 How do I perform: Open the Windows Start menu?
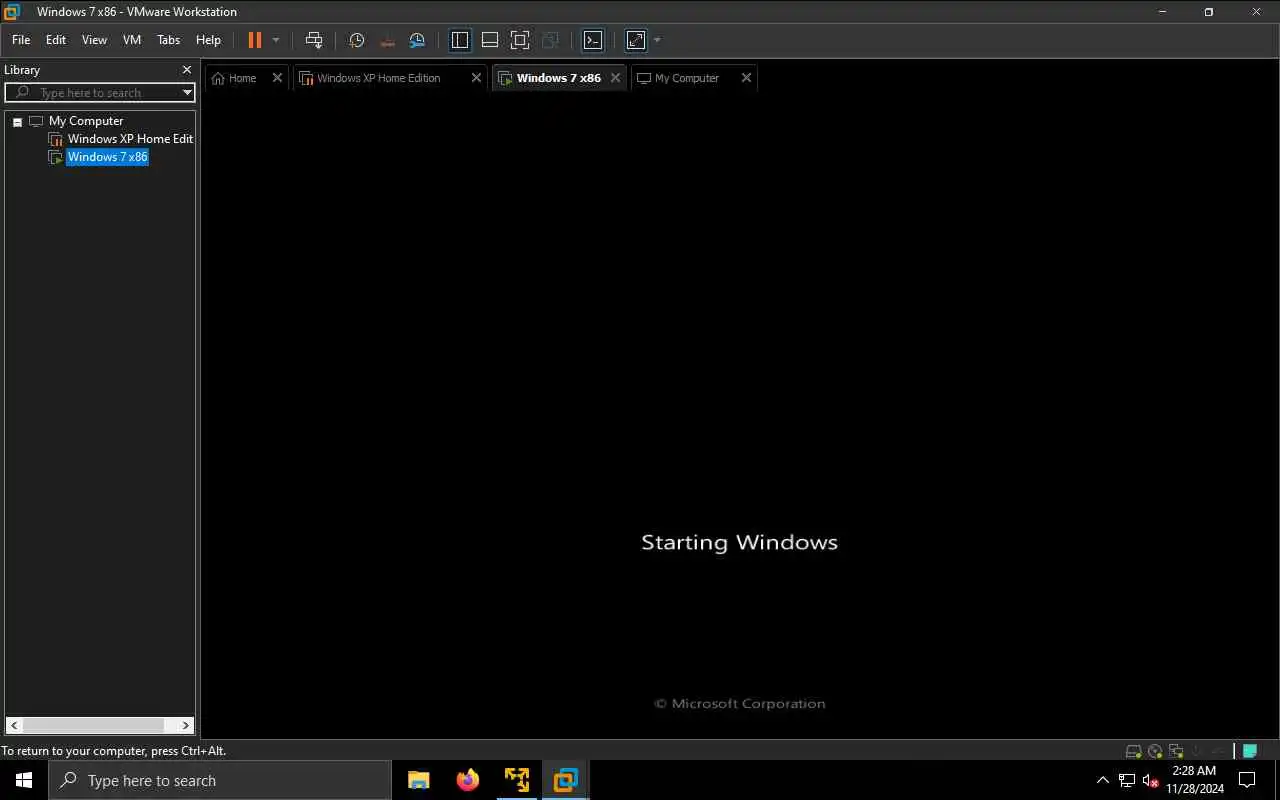coord(24,780)
